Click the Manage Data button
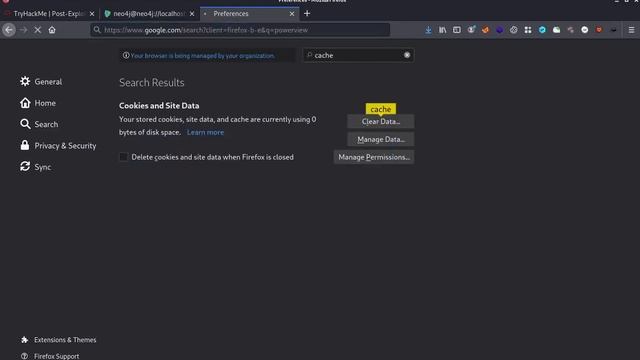640x360 pixels. tap(380, 139)
